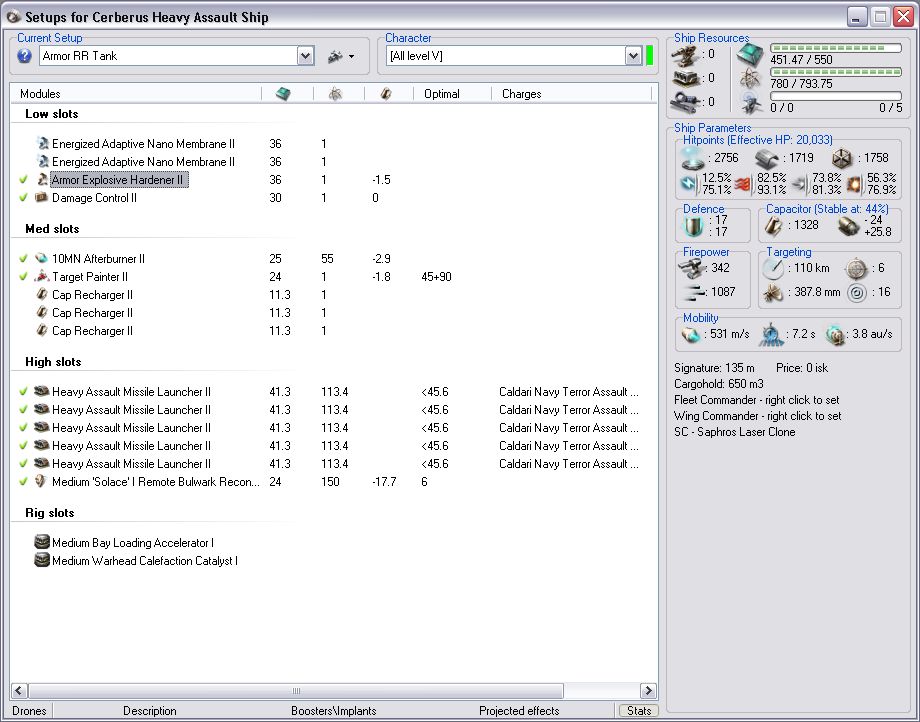Sort by the powergrid column icon
The image size is (920, 722).
[x=334, y=93]
